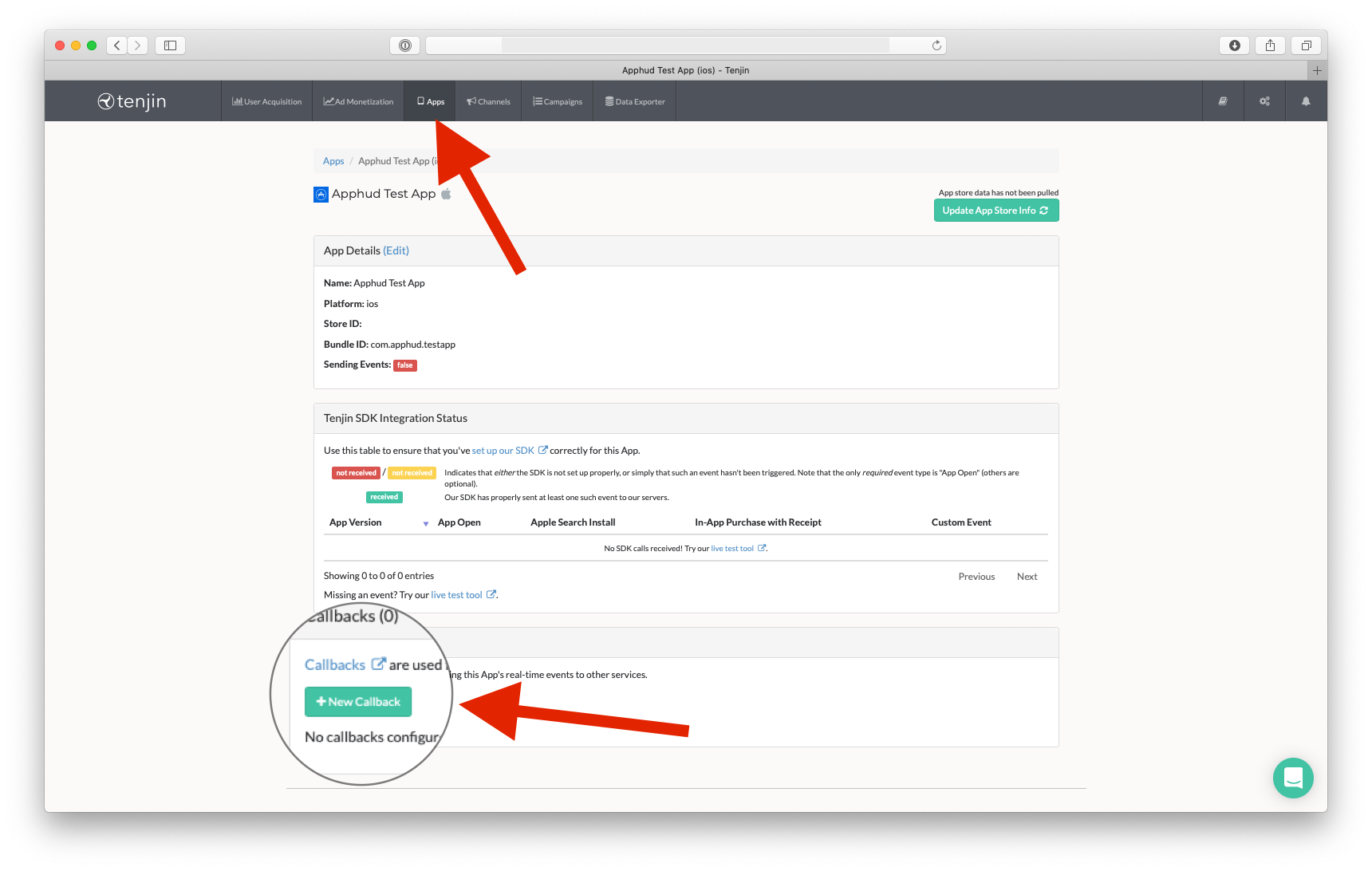Open the chat support bubble
Image resolution: width=1372 pixels, height=871 pixels.
click(x=1293, y=778)
